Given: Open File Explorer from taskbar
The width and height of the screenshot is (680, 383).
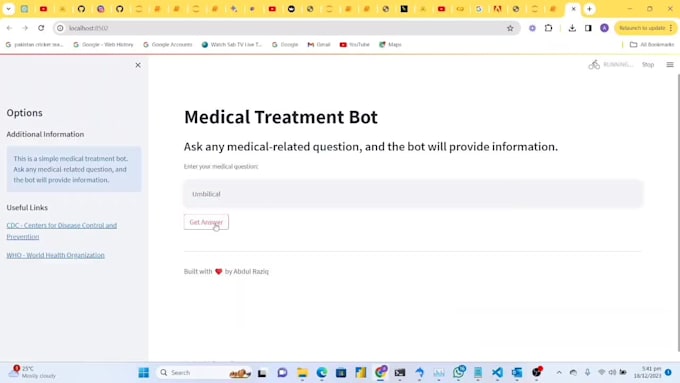Looking at the screenshot, I should (302, 373).
